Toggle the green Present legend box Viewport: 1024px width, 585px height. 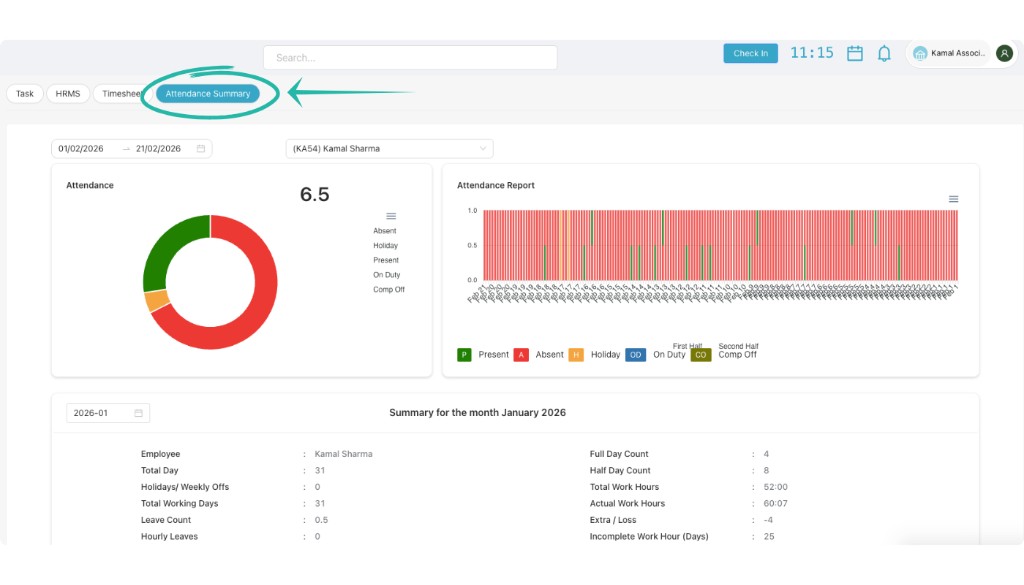click(x=464, y=355)
